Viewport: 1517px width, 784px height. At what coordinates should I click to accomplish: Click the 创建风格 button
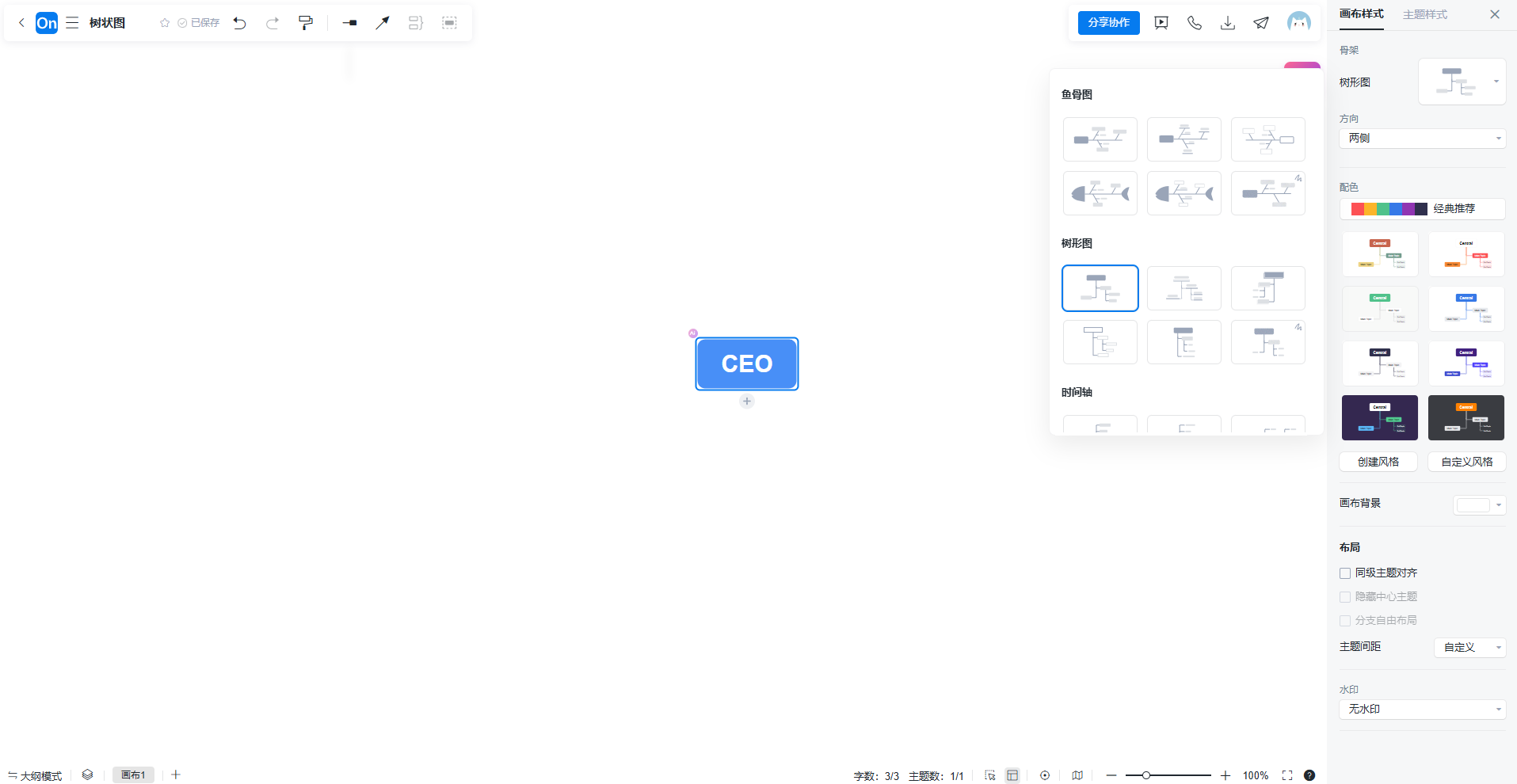click(x=1378, y=462)
